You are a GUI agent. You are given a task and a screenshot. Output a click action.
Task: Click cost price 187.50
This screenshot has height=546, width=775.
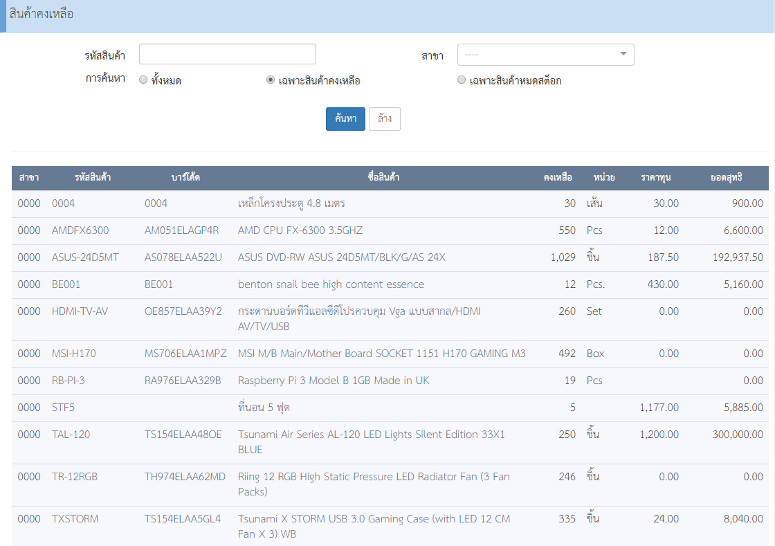coord(663,257)
